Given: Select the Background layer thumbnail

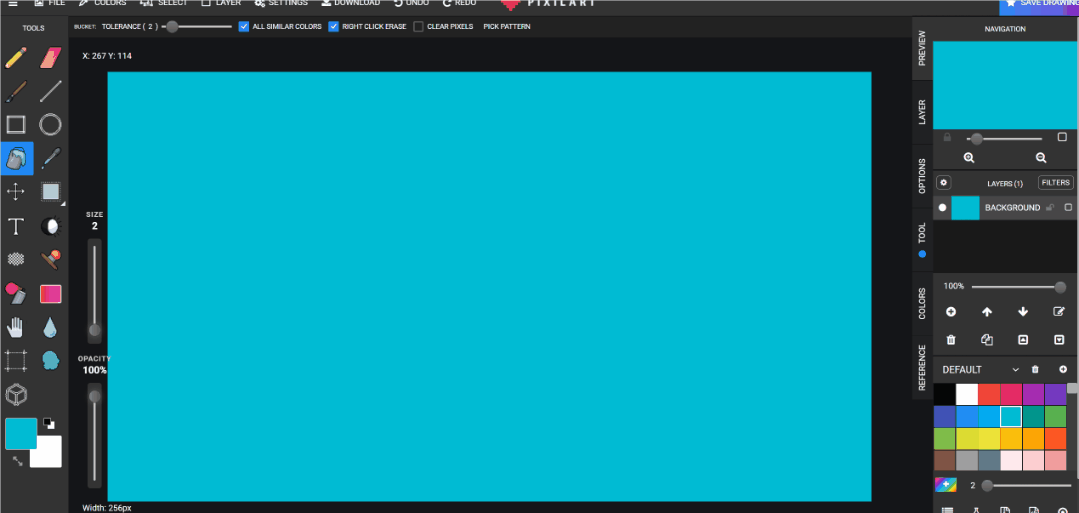Looking at the screenshot, I should coord(965,207).
